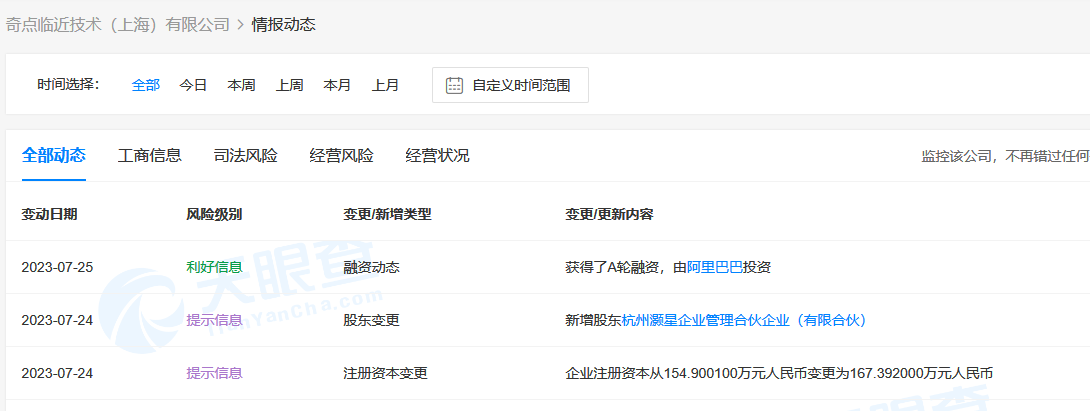
Task: Select 本周 time filter
Action: pyautogui.click(x=241, y=86)
